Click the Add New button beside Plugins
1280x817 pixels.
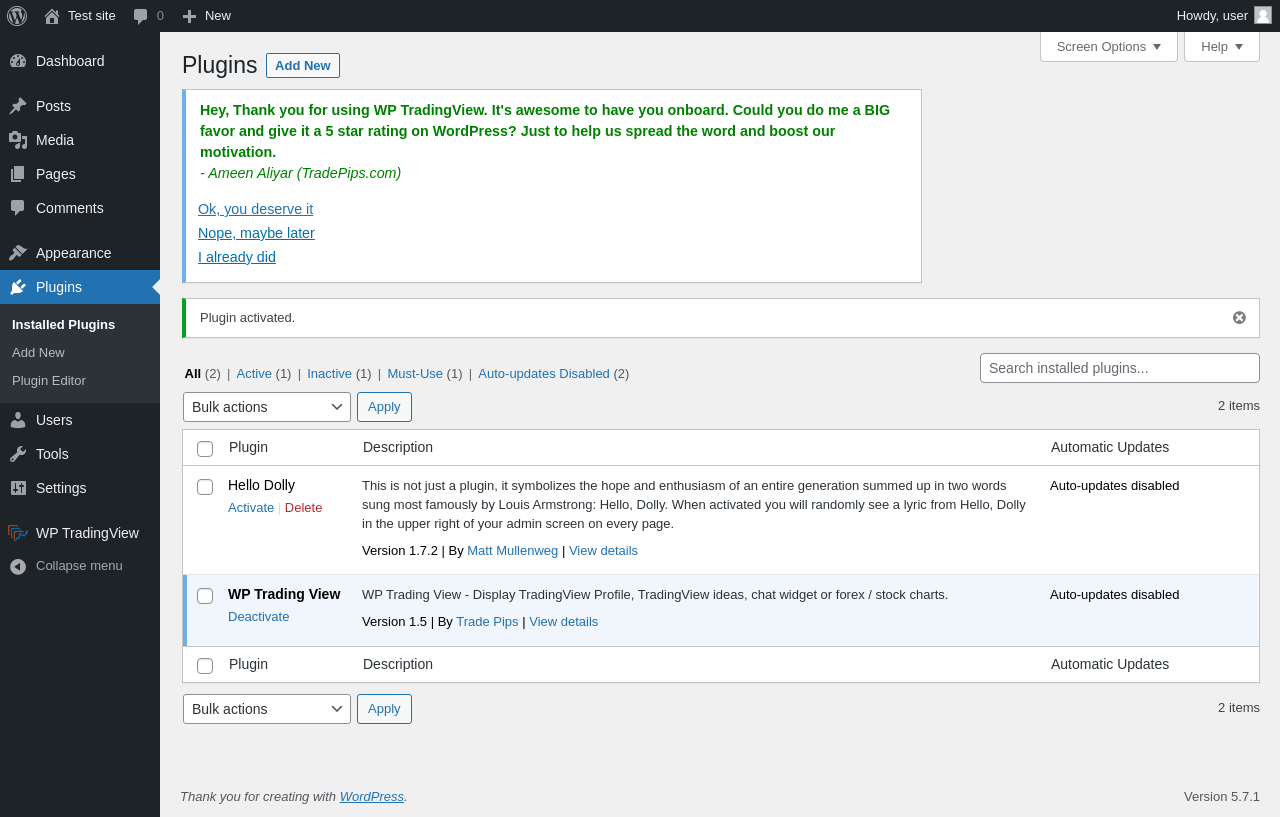303,65
